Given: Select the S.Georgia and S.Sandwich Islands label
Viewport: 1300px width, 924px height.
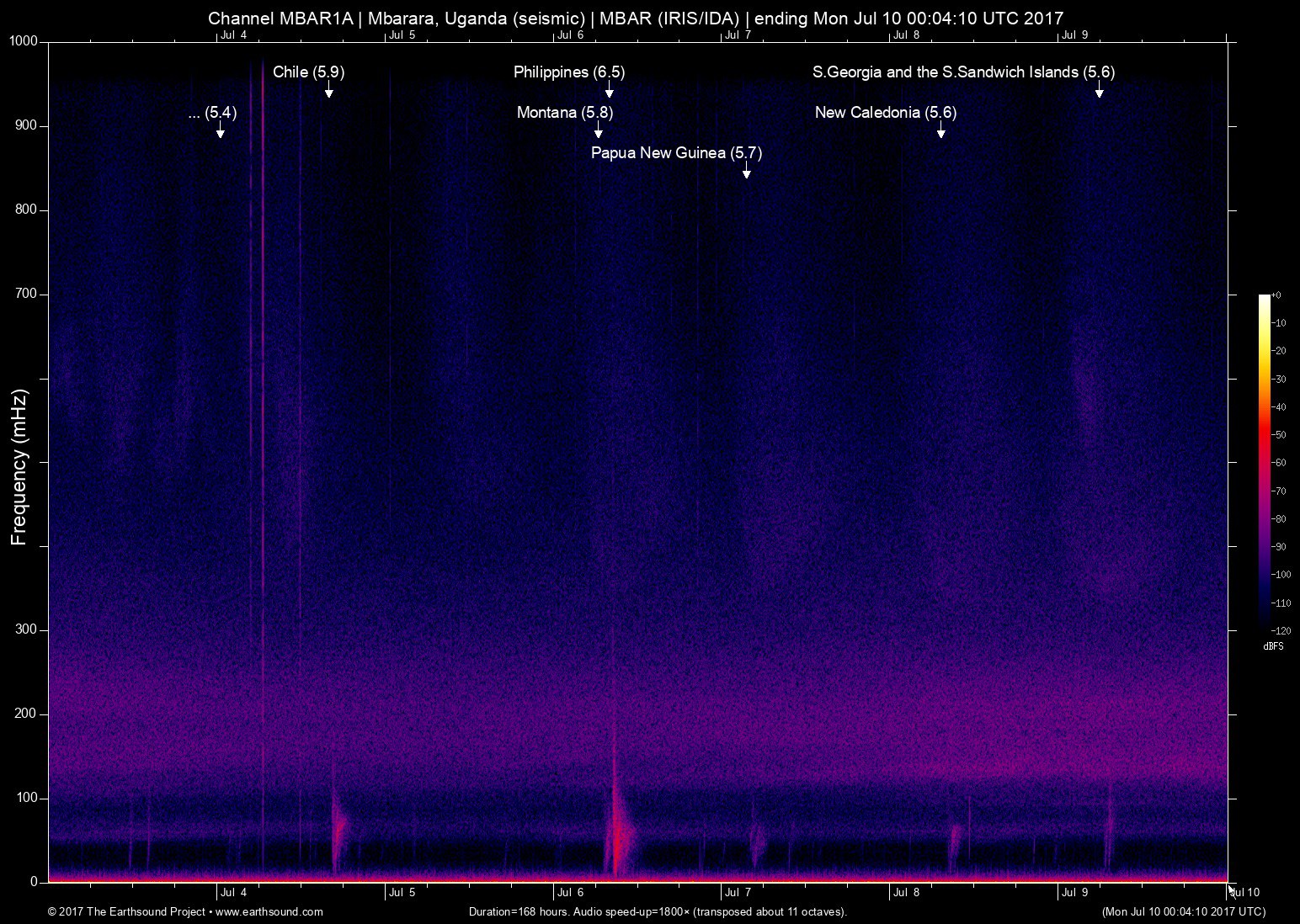Looking at the screenshot, I should pos(963,72).
